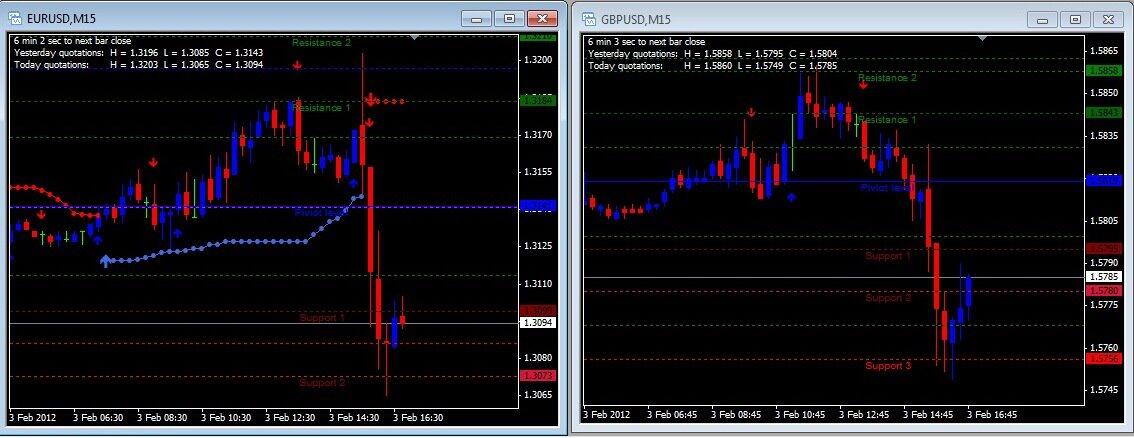Click the chart shift triangle in GBPUSD window
Screen dimensions: 1134x438
coord(982,37)
